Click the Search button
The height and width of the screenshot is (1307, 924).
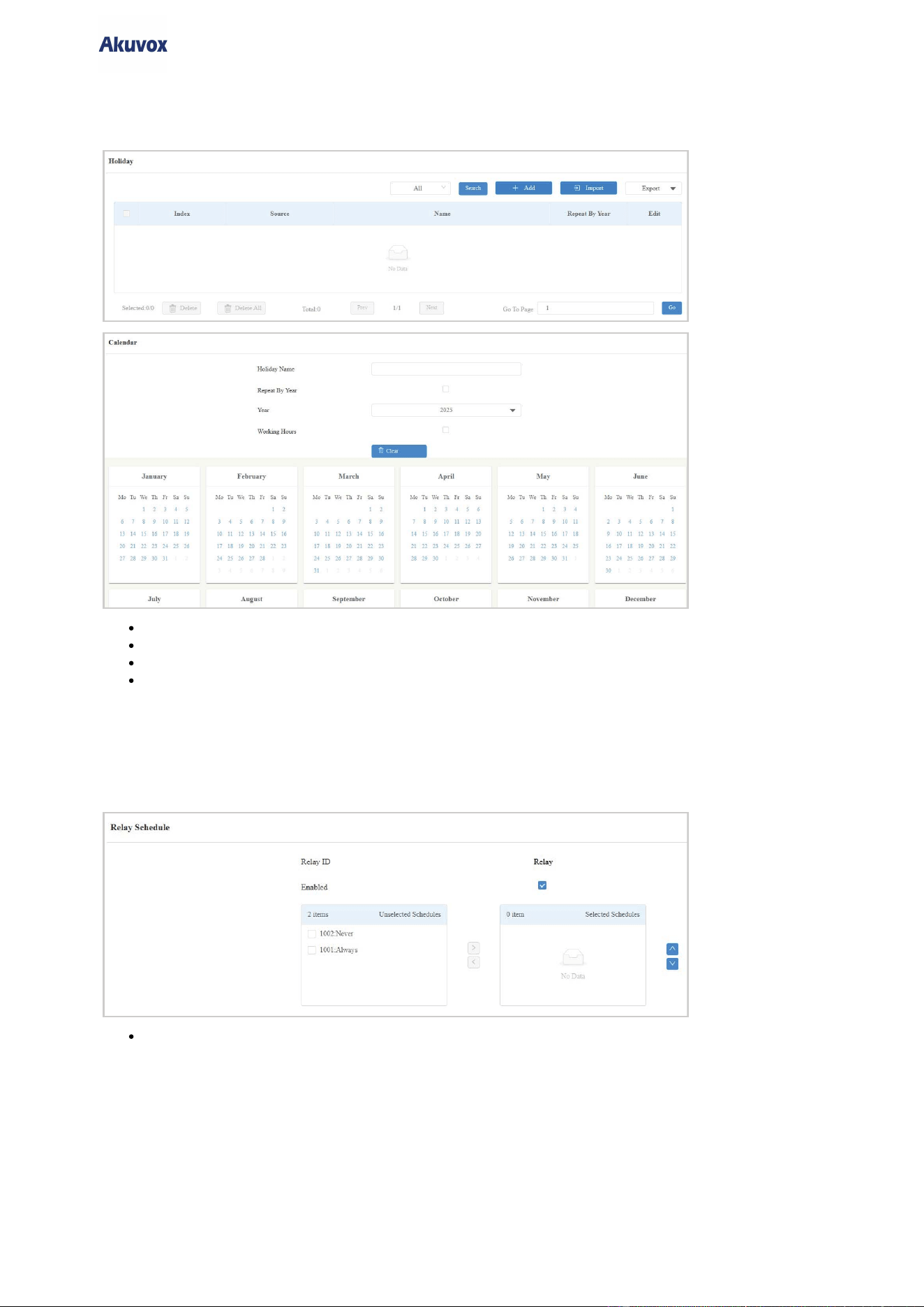point(473,189)
